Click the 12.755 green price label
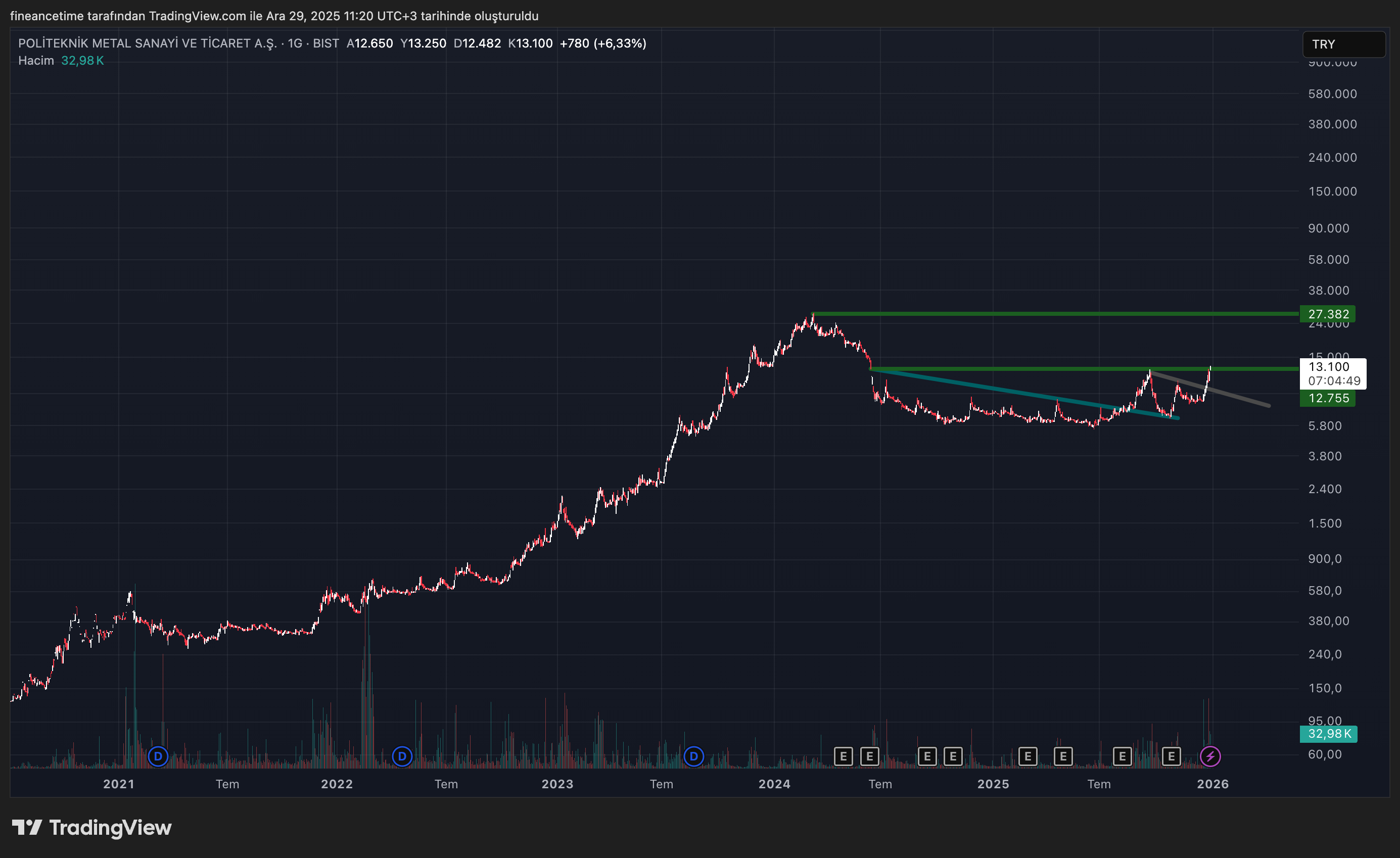Screen dimensions: 1400x858 [1328, 398]
